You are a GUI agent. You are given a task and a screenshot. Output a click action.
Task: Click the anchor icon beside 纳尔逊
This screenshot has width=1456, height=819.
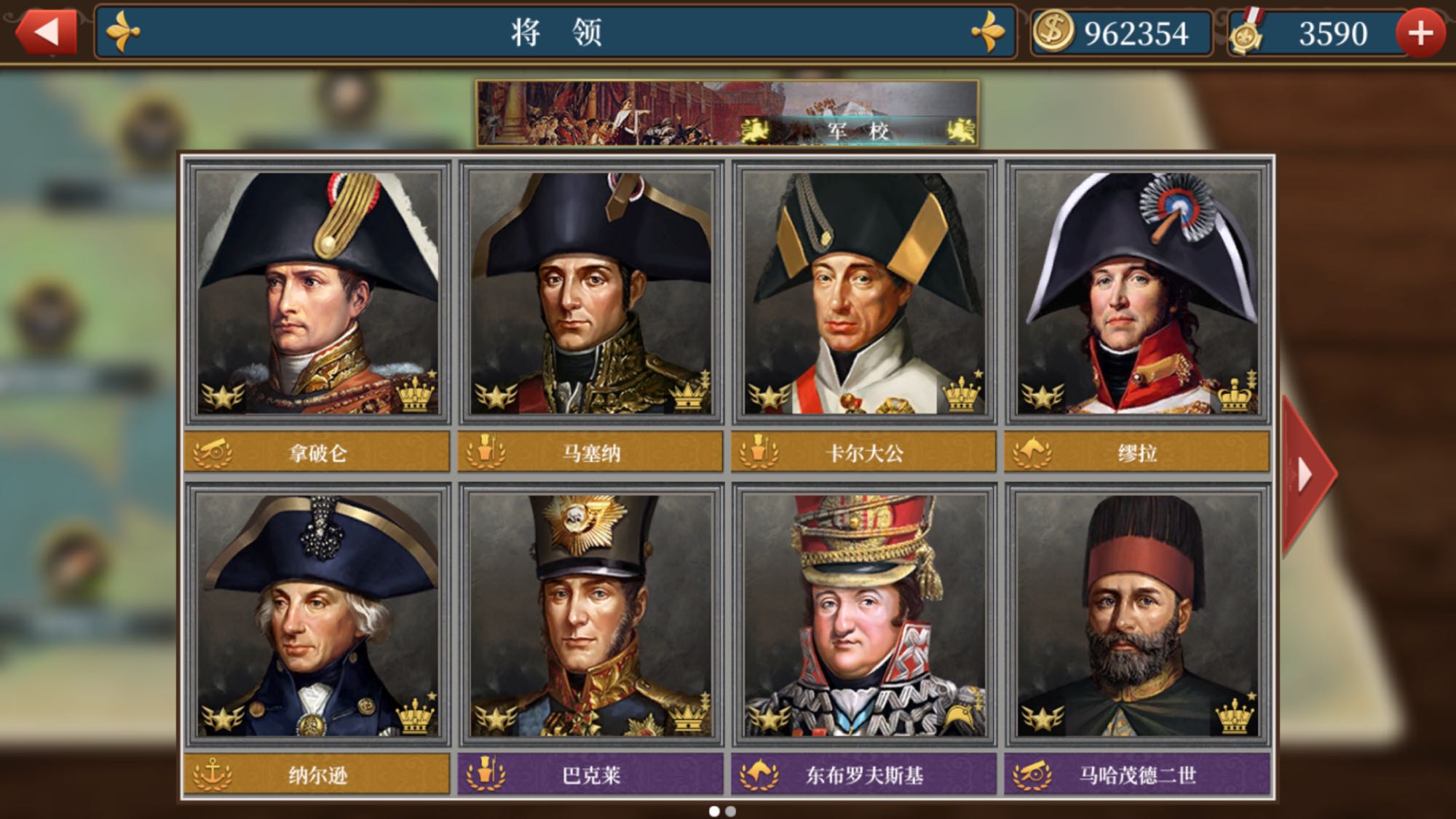pyautogui.click(x=212, y=775)
